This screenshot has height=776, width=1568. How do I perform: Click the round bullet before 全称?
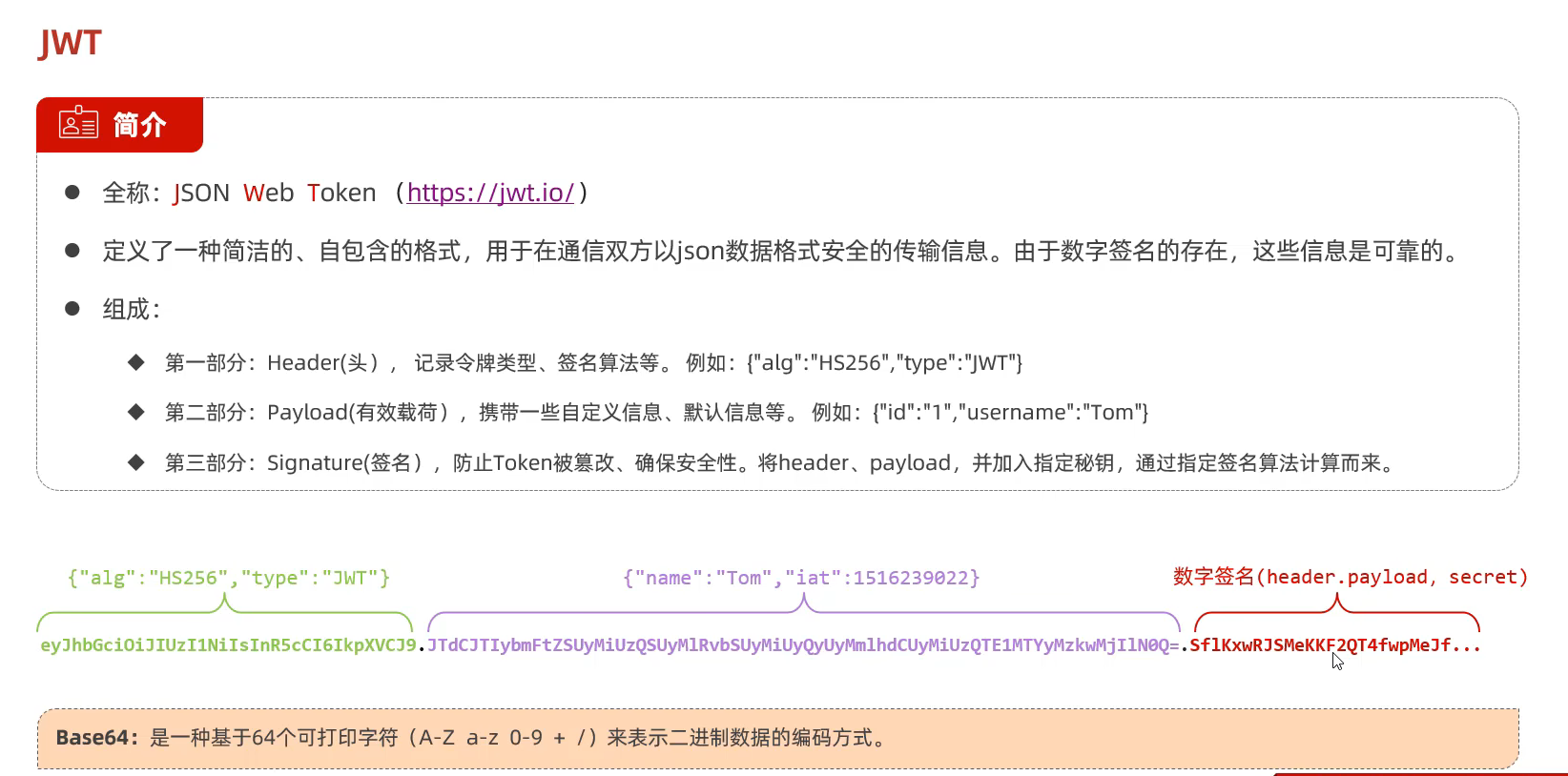coord(72,193)
